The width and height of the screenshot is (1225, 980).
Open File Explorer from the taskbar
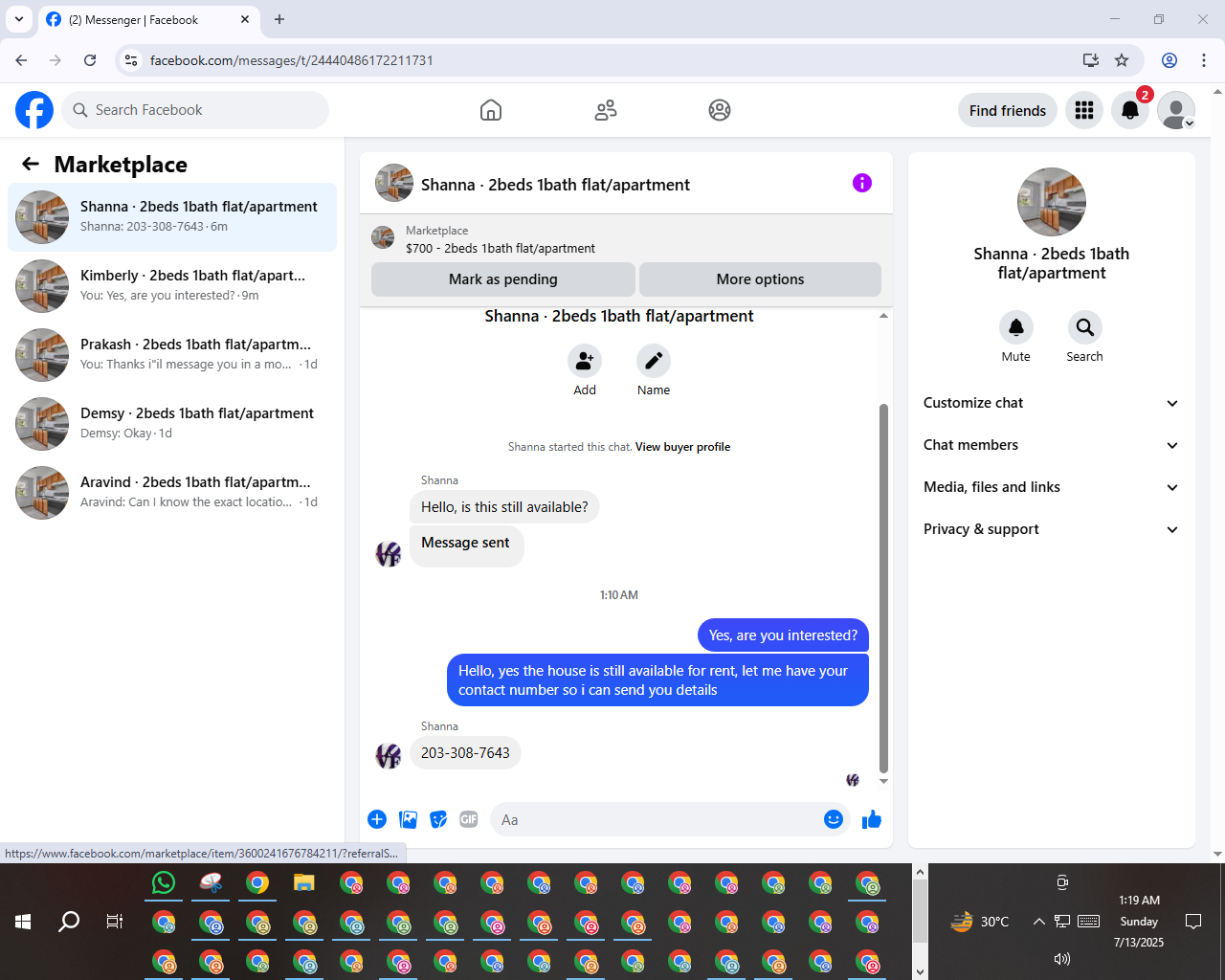tap(304, 882)
